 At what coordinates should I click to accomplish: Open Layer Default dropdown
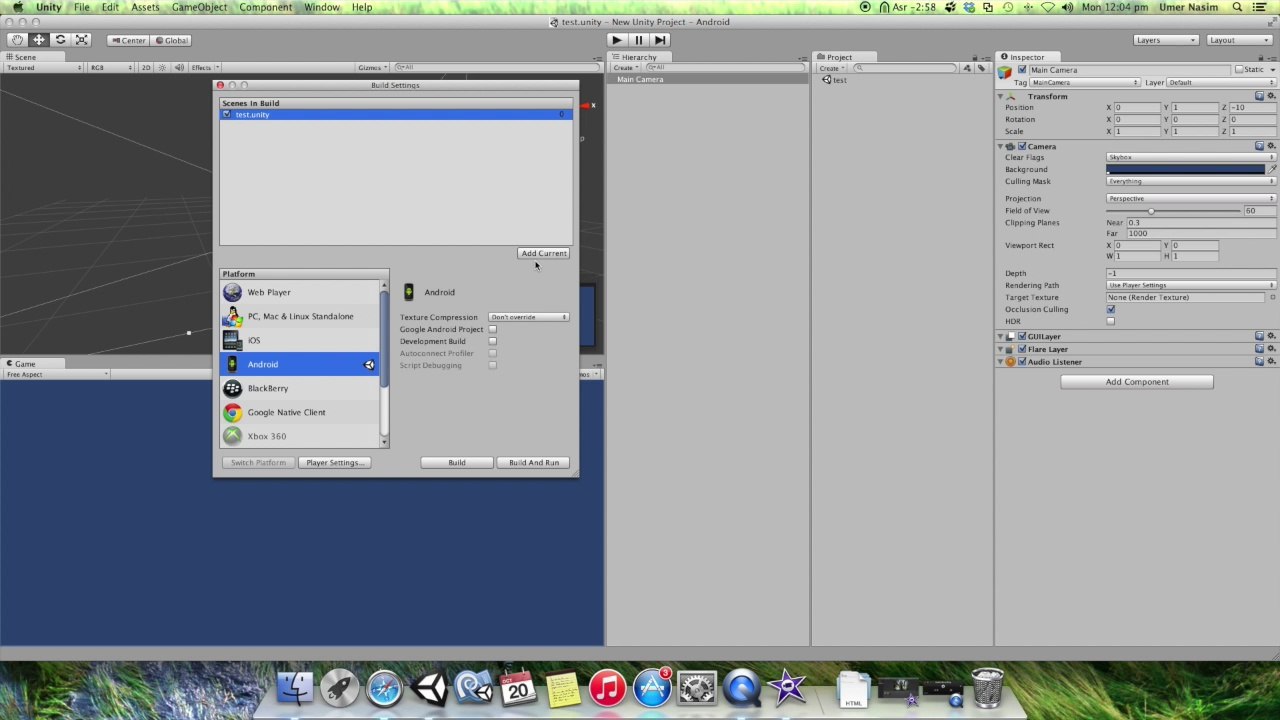1221,82
